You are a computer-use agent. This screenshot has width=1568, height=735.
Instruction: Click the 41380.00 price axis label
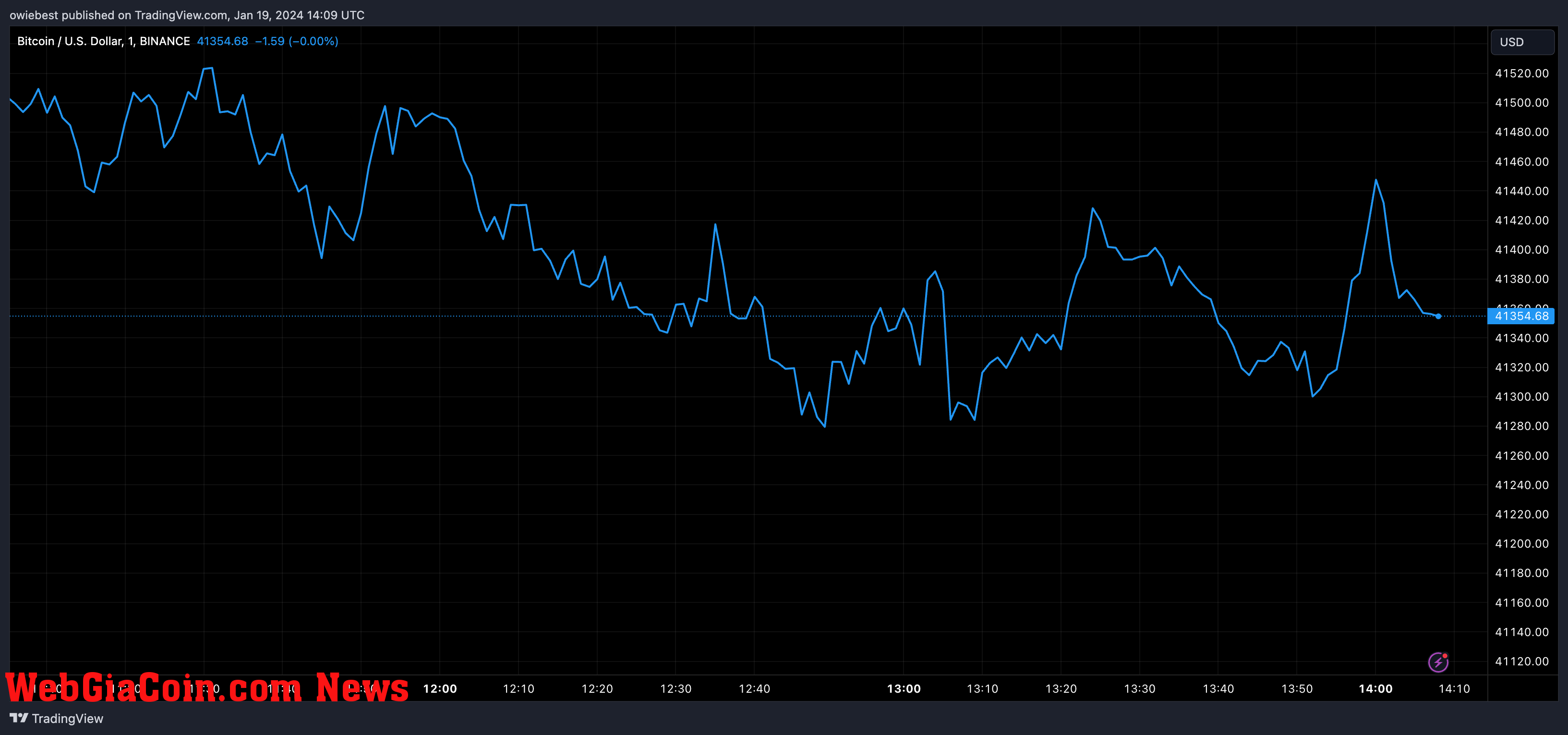click(x=1522, y=279)
